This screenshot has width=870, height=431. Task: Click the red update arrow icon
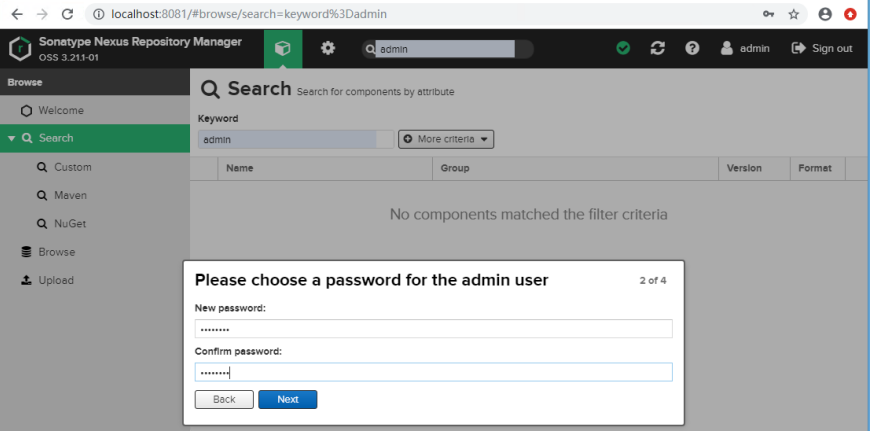(x=851, y=14)
